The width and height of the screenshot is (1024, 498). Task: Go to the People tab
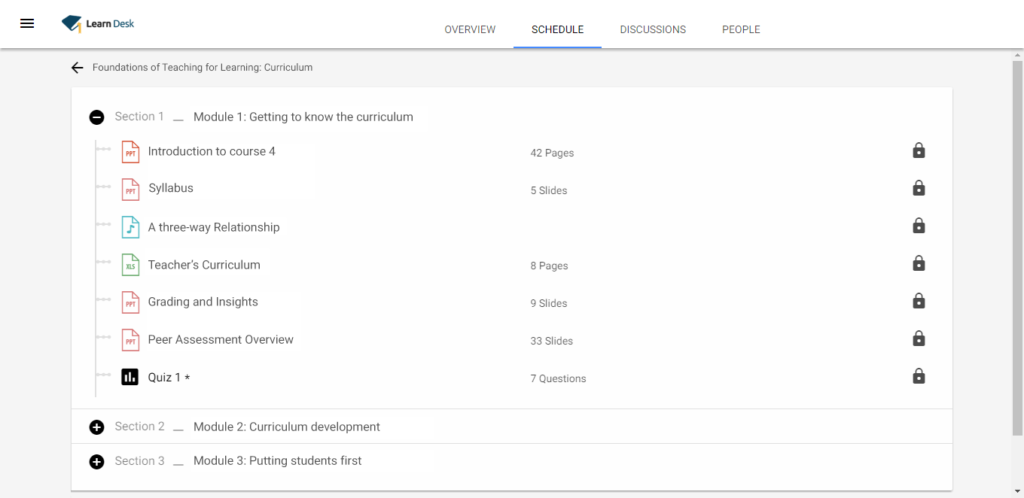[x=741, y=30]
